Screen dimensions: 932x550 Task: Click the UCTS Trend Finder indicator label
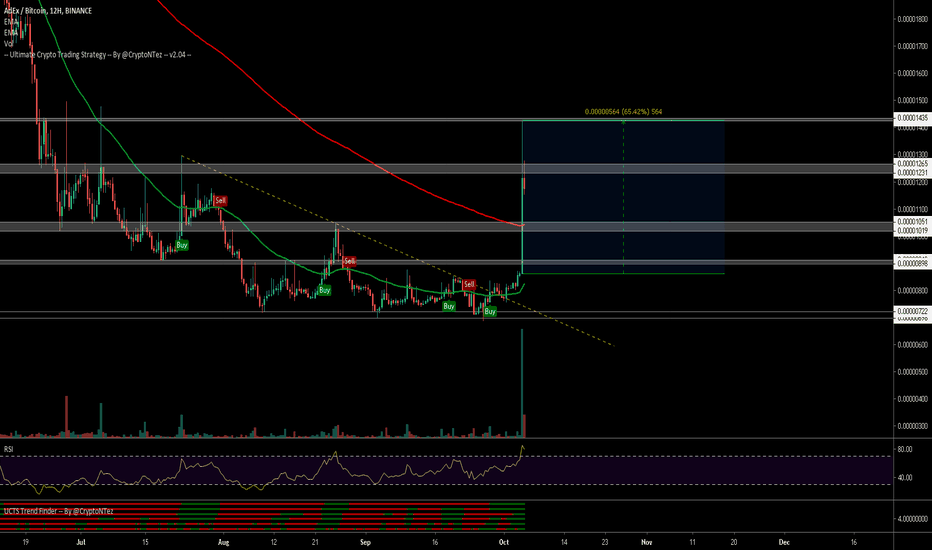coord(58,511)
